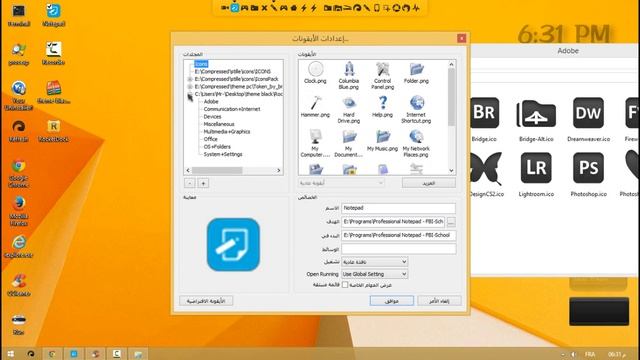Select Bridge-Alt.ico in the Adobe window
The width and height of the screenshot is (640, 360).
click(x=536, y=120)
